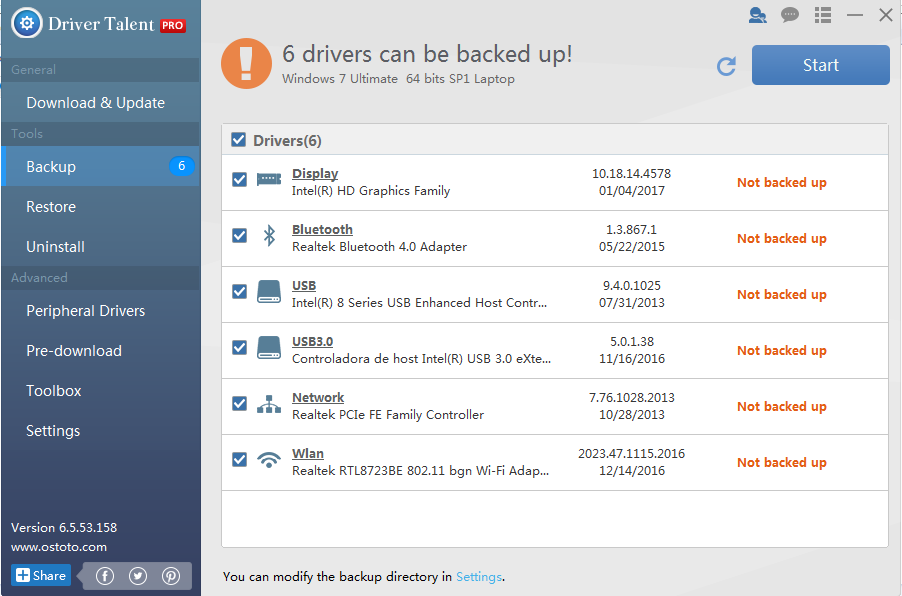Uncheck the USB3.0 driver checkbox
The height and width of the screenshot is (596, 902).
coord(239,347)
